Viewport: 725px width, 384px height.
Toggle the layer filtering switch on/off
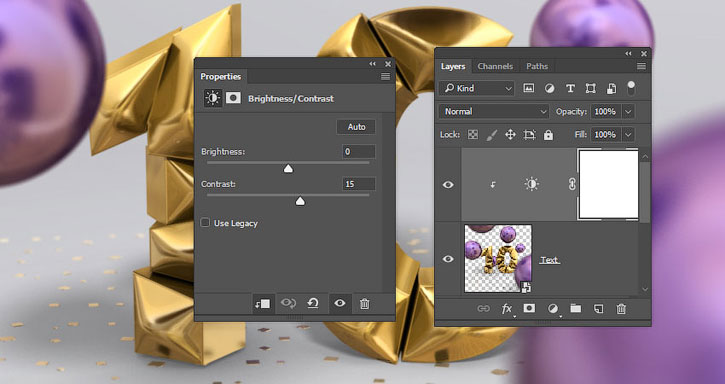(x=631, y=88)
